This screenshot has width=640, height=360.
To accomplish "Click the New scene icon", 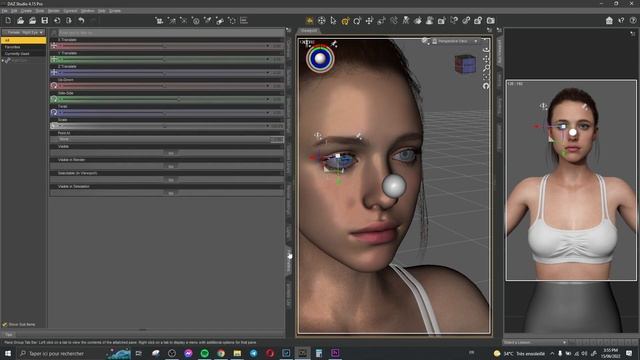I will [x=8, y=20].
